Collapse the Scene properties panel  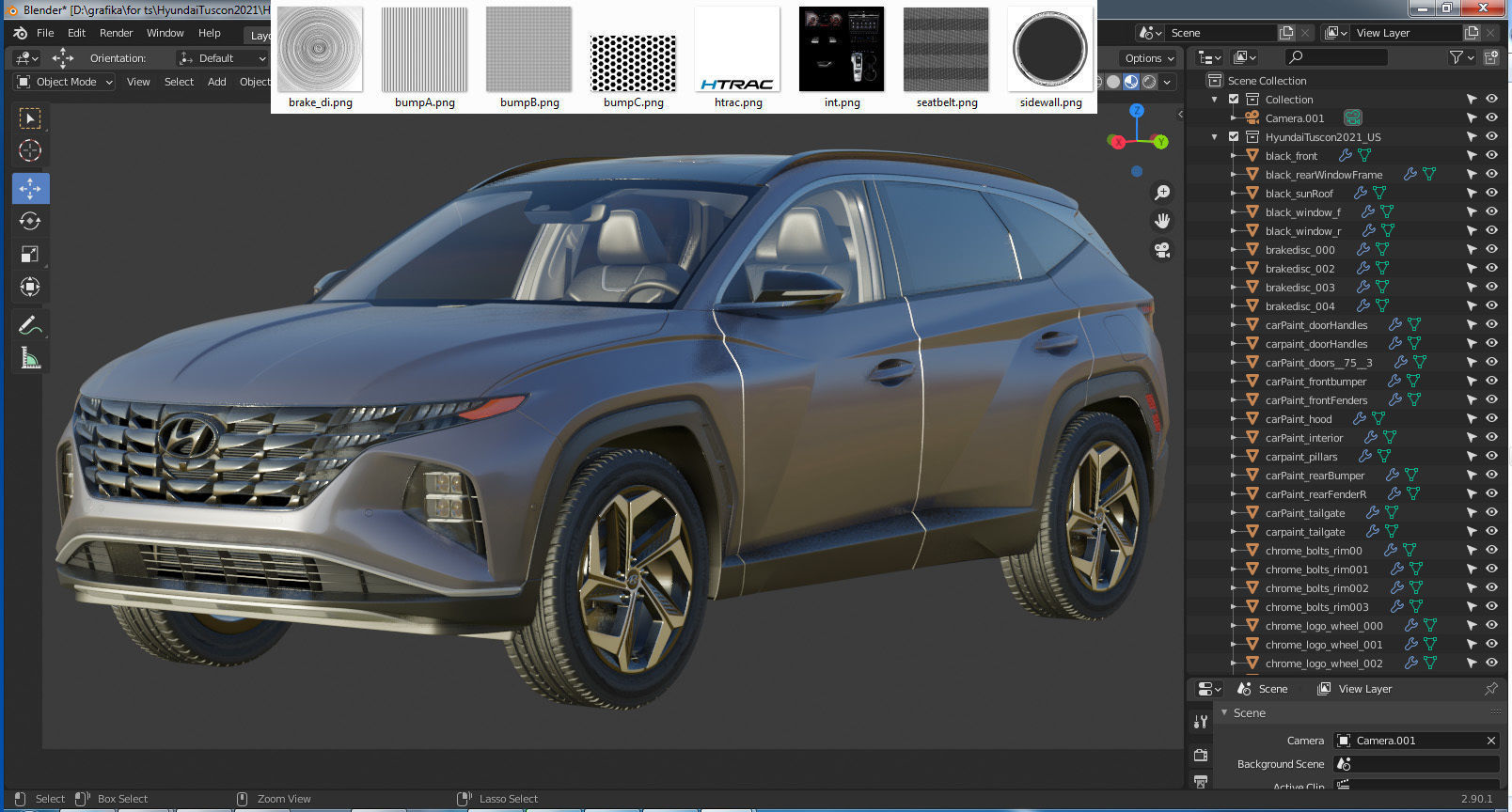tap(1225, 713)
